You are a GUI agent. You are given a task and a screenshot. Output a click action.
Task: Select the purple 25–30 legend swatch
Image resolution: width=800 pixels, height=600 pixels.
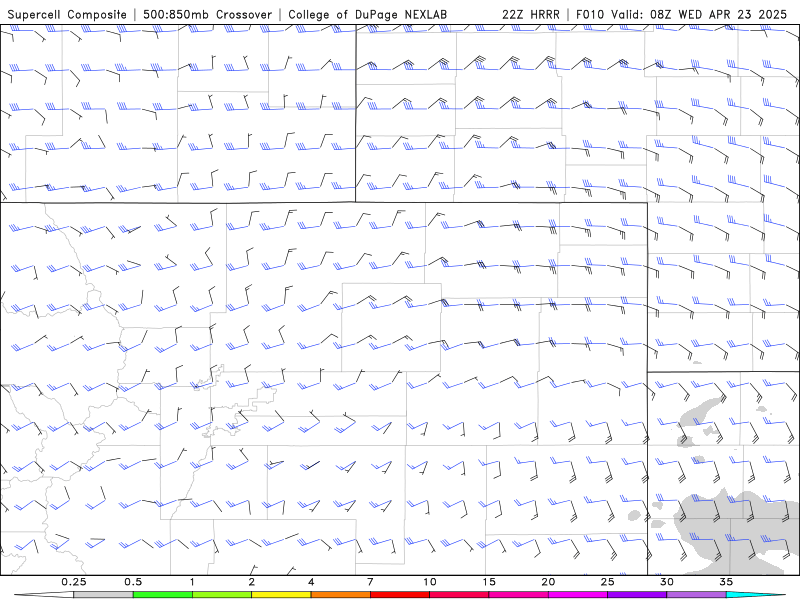637,595
